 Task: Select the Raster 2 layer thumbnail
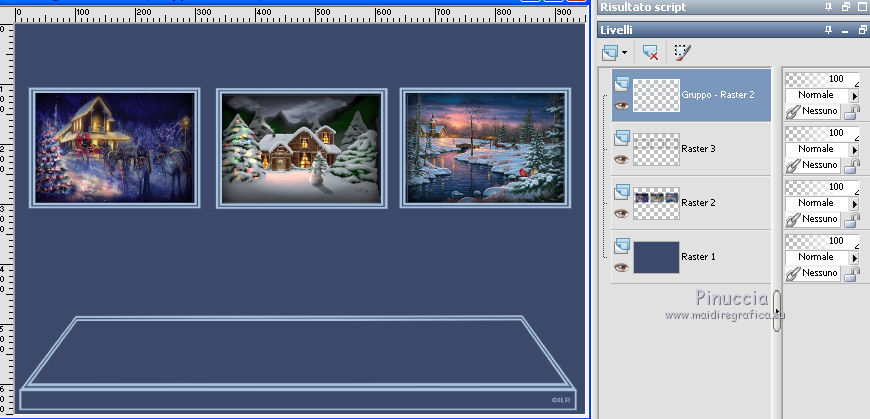coord(656,203)
